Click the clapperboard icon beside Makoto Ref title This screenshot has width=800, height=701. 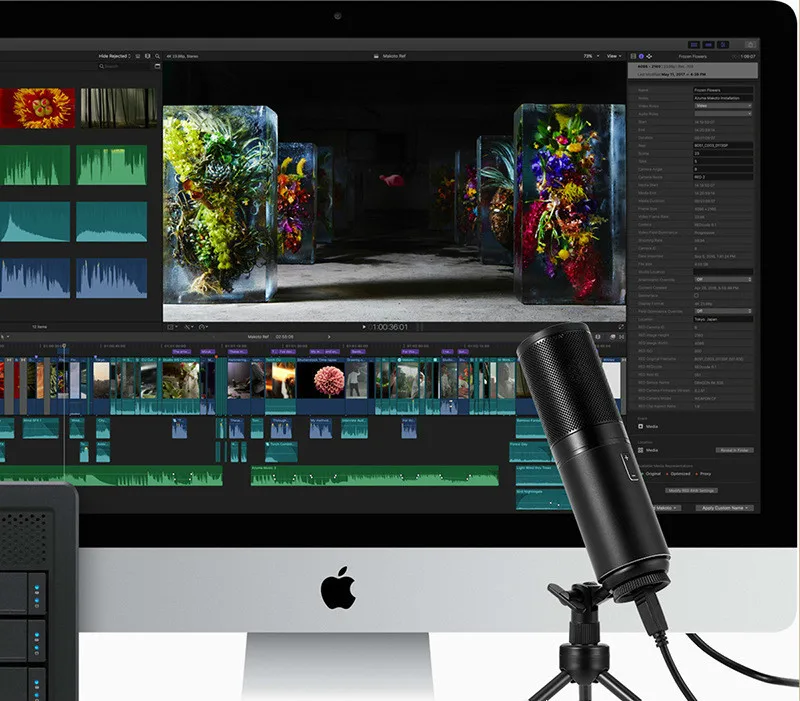click(x=376, y=56)
